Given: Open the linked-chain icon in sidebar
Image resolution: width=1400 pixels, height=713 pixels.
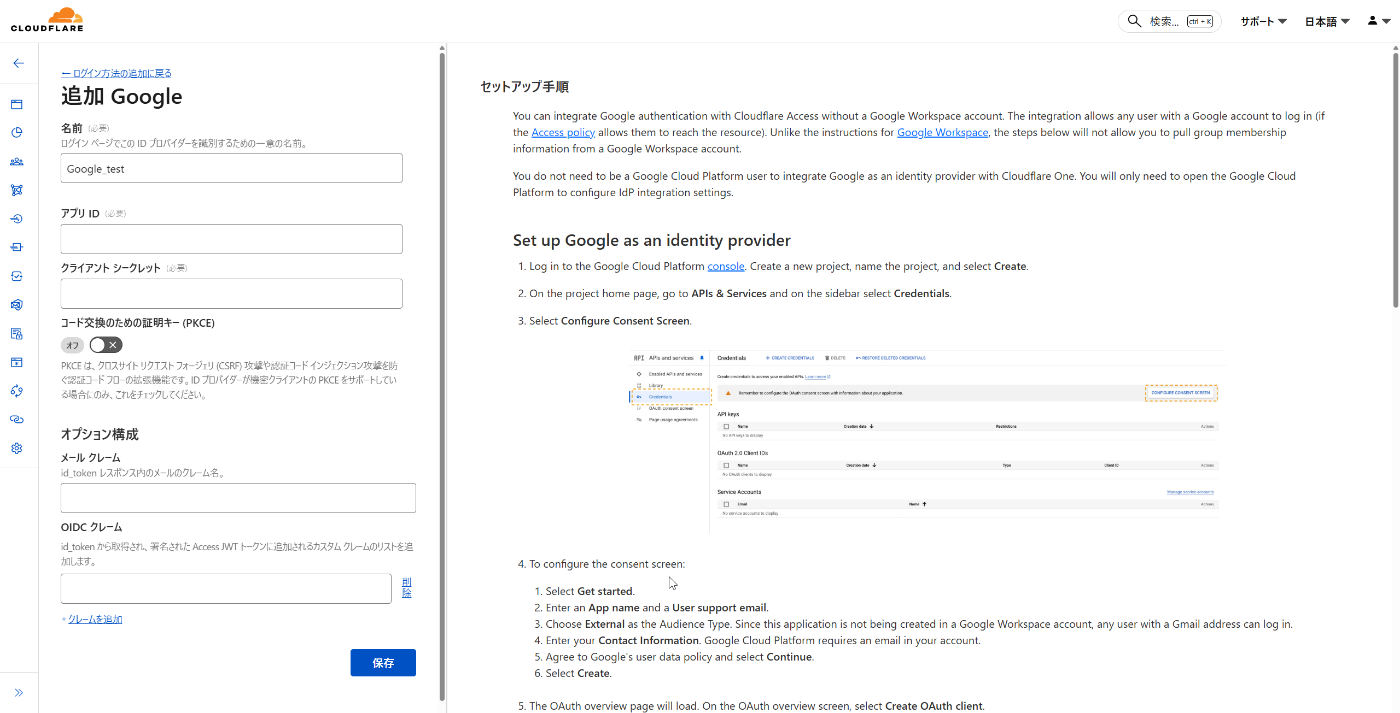Looking at the screenshot, I should click(x=17, y=420).
